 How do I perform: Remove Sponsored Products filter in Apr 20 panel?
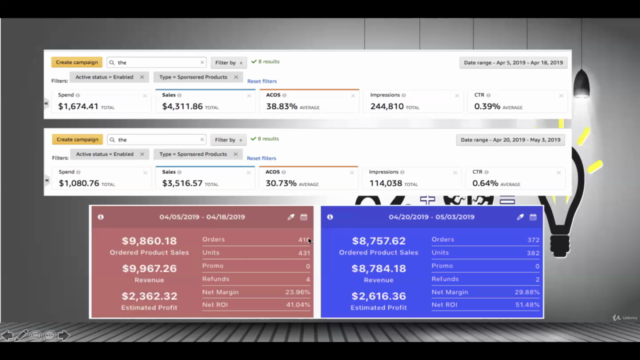click(x=236, y=154)
